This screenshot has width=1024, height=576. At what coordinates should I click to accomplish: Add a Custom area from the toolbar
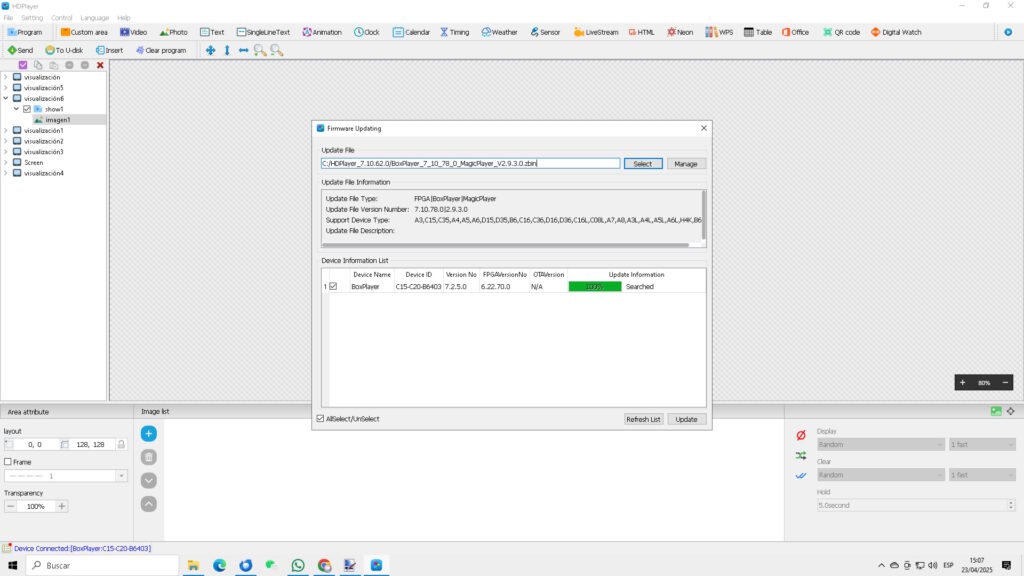84,32
